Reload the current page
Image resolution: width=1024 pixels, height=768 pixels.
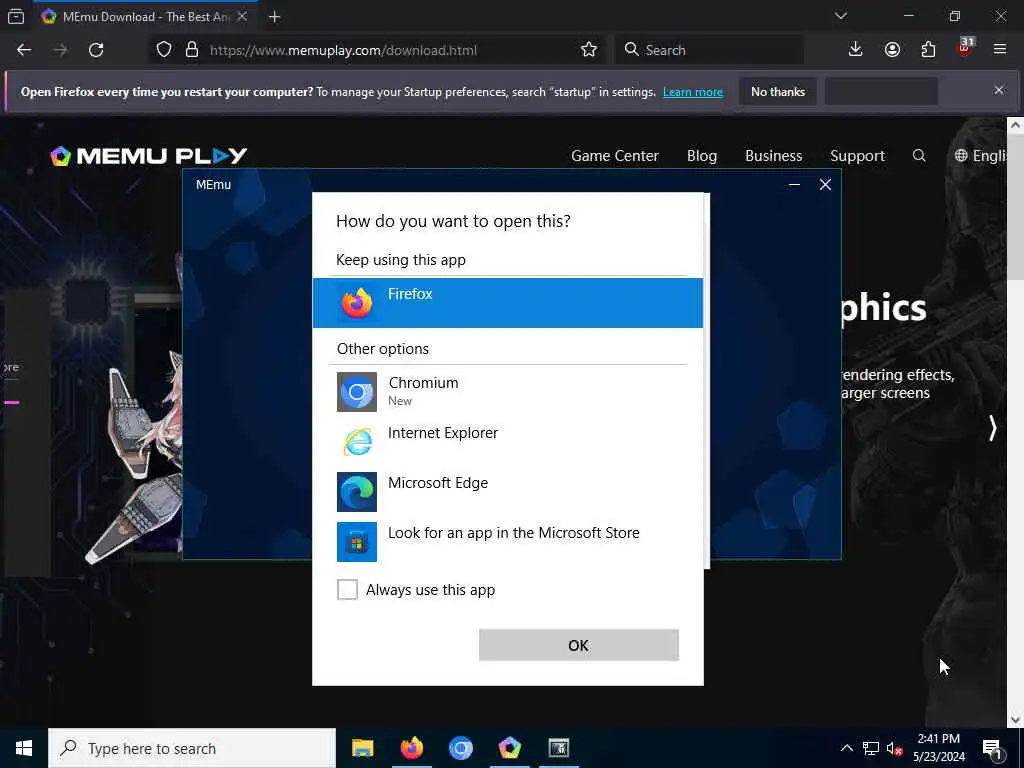(x=96, y=50)
